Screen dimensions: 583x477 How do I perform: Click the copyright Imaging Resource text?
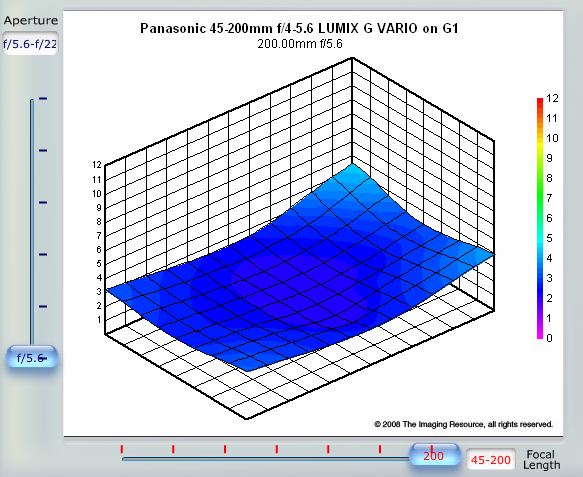(464, 424)
